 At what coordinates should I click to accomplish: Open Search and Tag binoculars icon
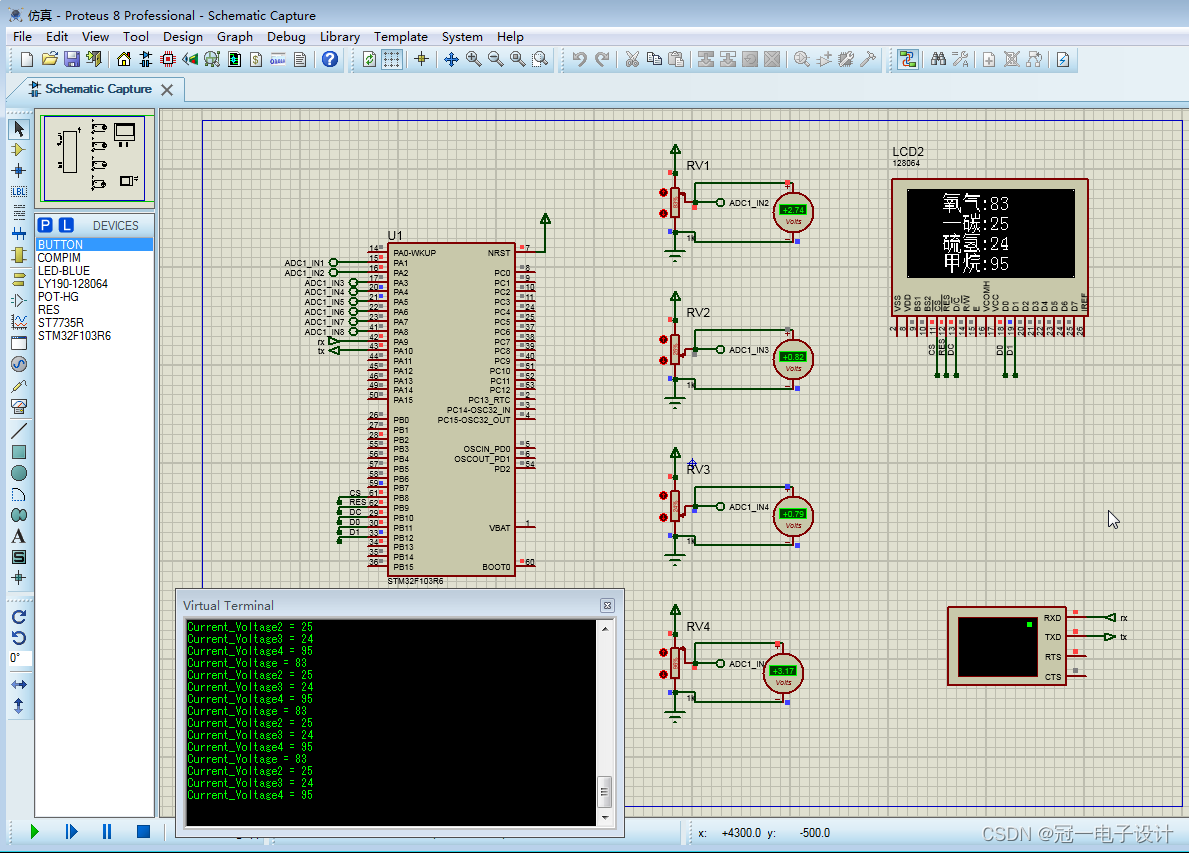(938, 60)
